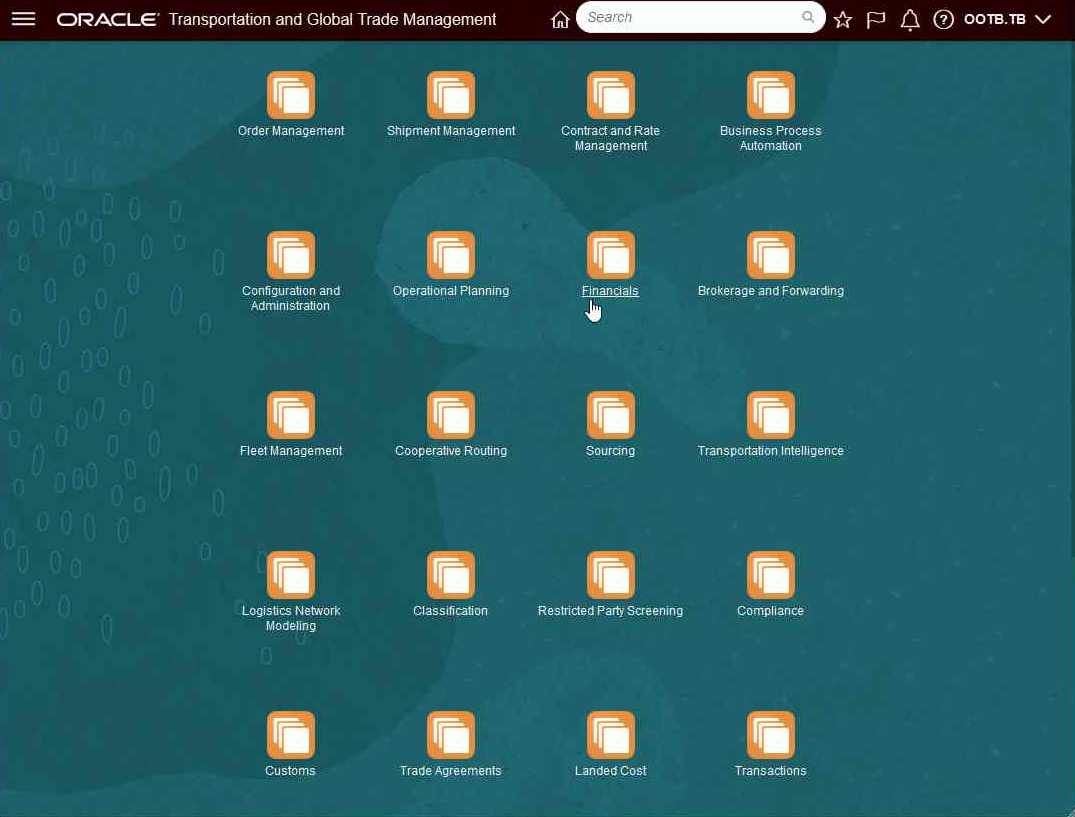Click the Sourcing label
The height and width of the screenshot is (817, 1075).
610,451
